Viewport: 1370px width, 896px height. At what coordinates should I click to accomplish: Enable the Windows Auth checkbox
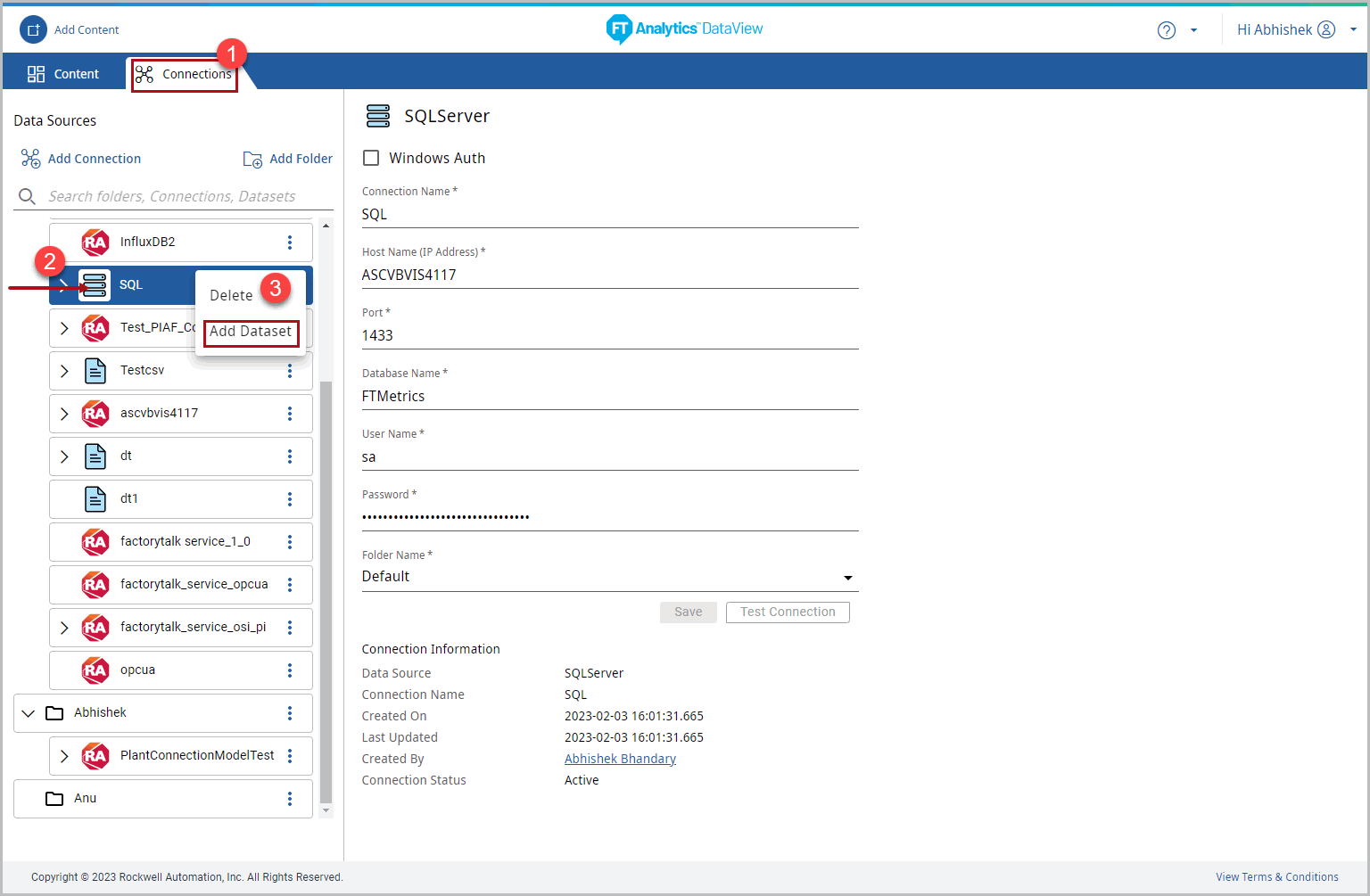pos(371,158)
